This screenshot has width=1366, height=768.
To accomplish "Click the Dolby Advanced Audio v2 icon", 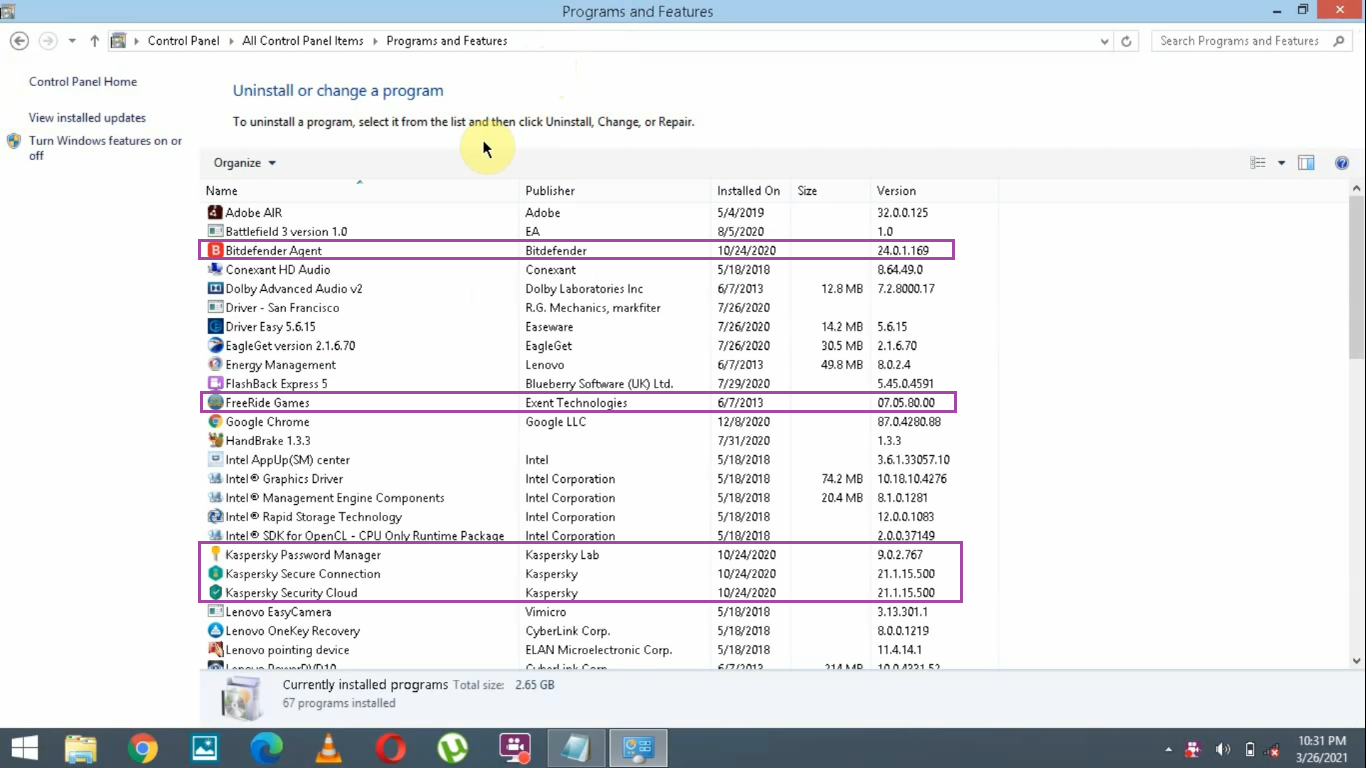I will click(215, 289).
